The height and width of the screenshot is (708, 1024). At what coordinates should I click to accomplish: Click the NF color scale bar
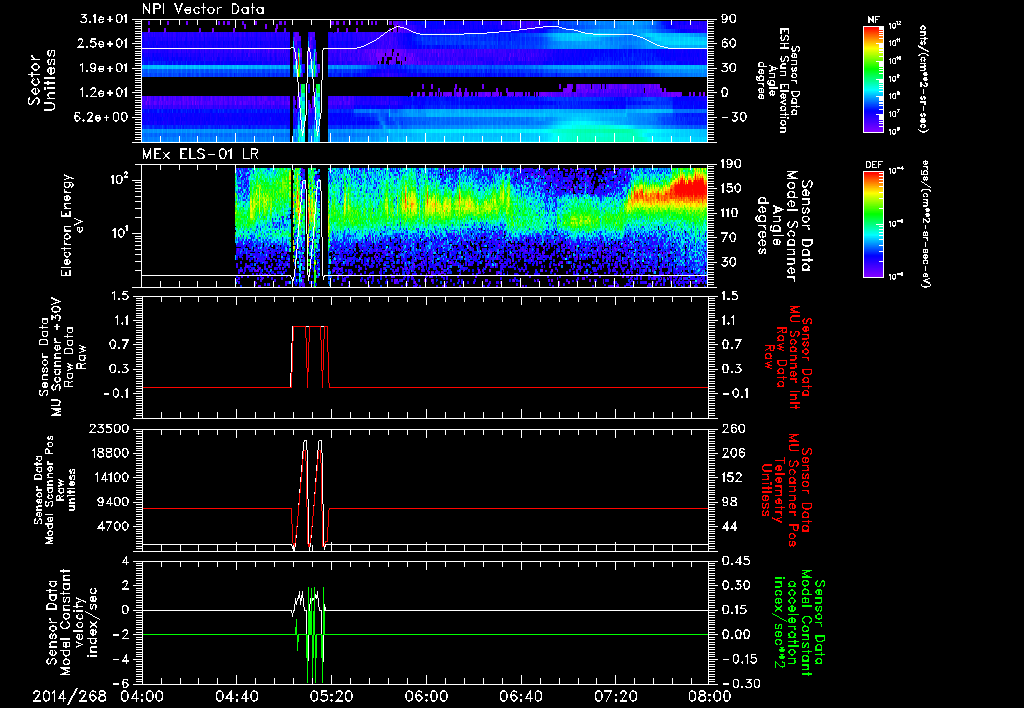point(870,79)
